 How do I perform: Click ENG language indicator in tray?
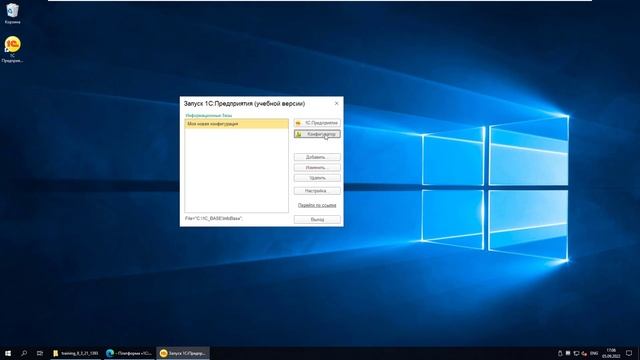594,353
